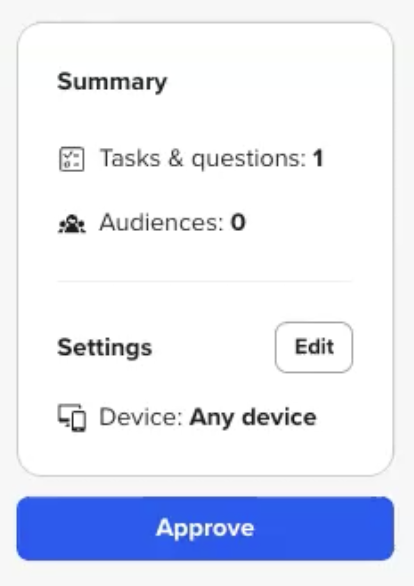Click the Audiences people group icon
414x586 pixels.
[x=72, y=223]
